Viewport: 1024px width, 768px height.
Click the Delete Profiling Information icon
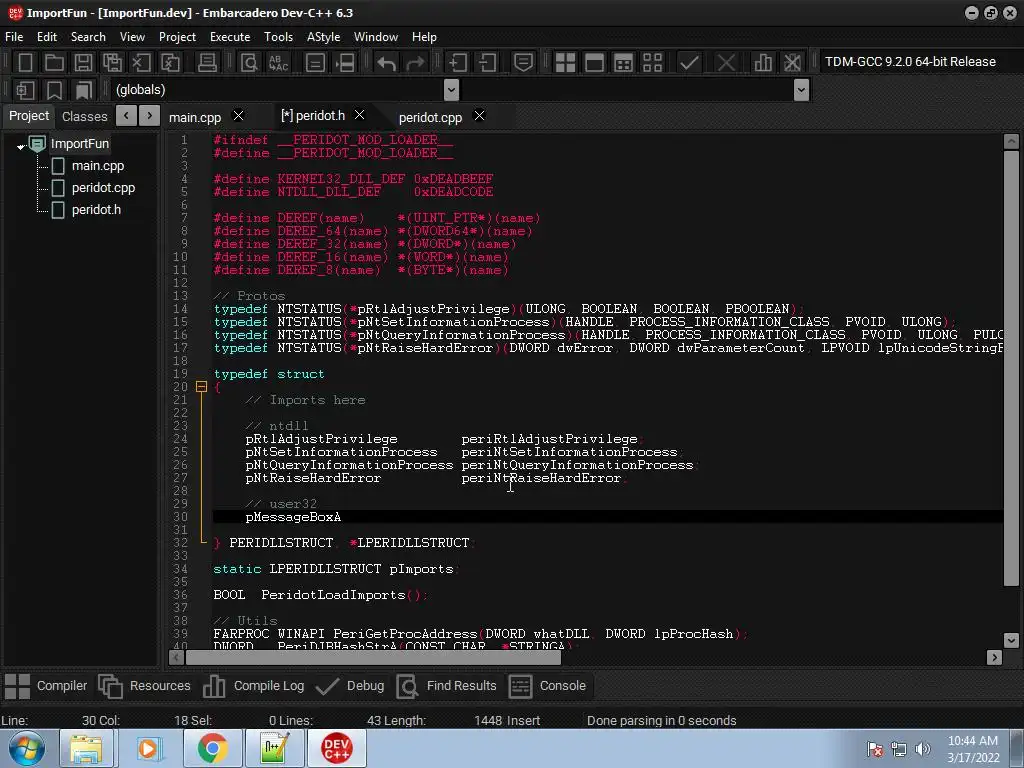click(x=792, y=63)
